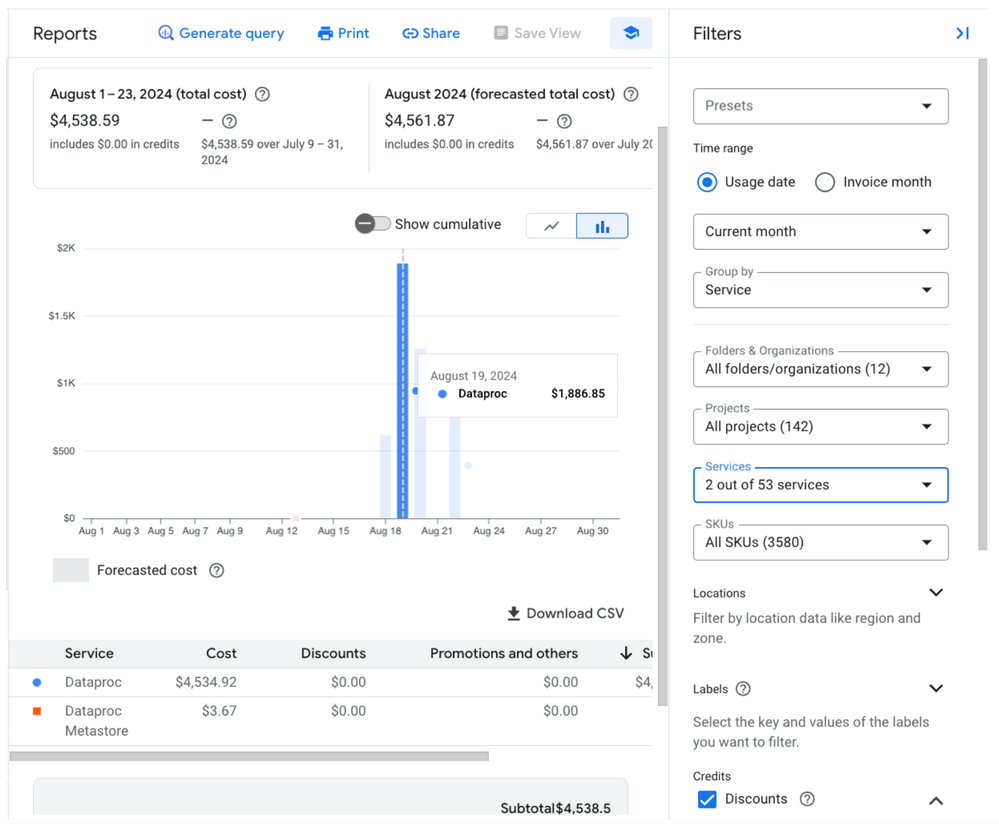Viewport: 999px width, 824px height.
Task: Expand the Labels filter section
Action: pyautogui.click(x=936, y=688)
